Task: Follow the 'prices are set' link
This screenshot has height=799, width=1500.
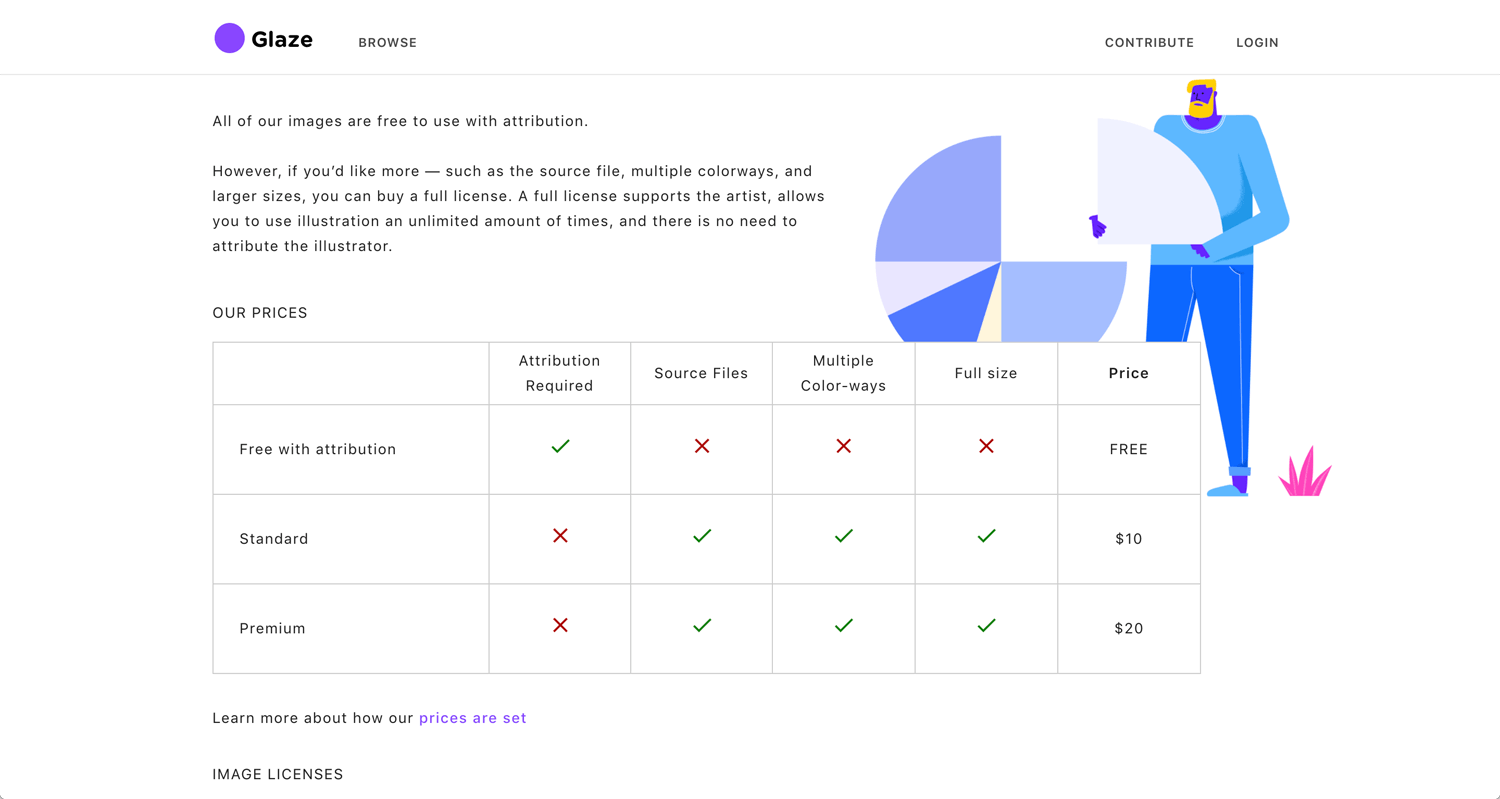Action: [x=472, y=718]
